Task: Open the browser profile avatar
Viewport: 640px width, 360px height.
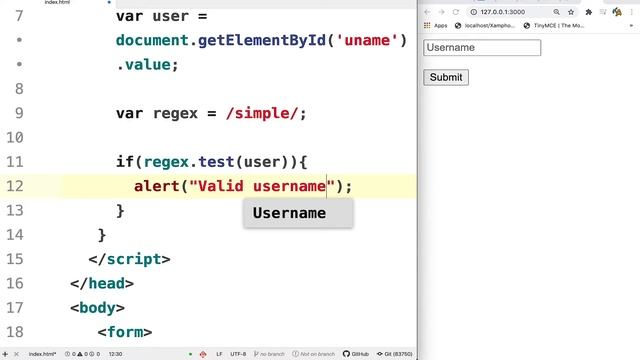Action: (x=617, y=12)
